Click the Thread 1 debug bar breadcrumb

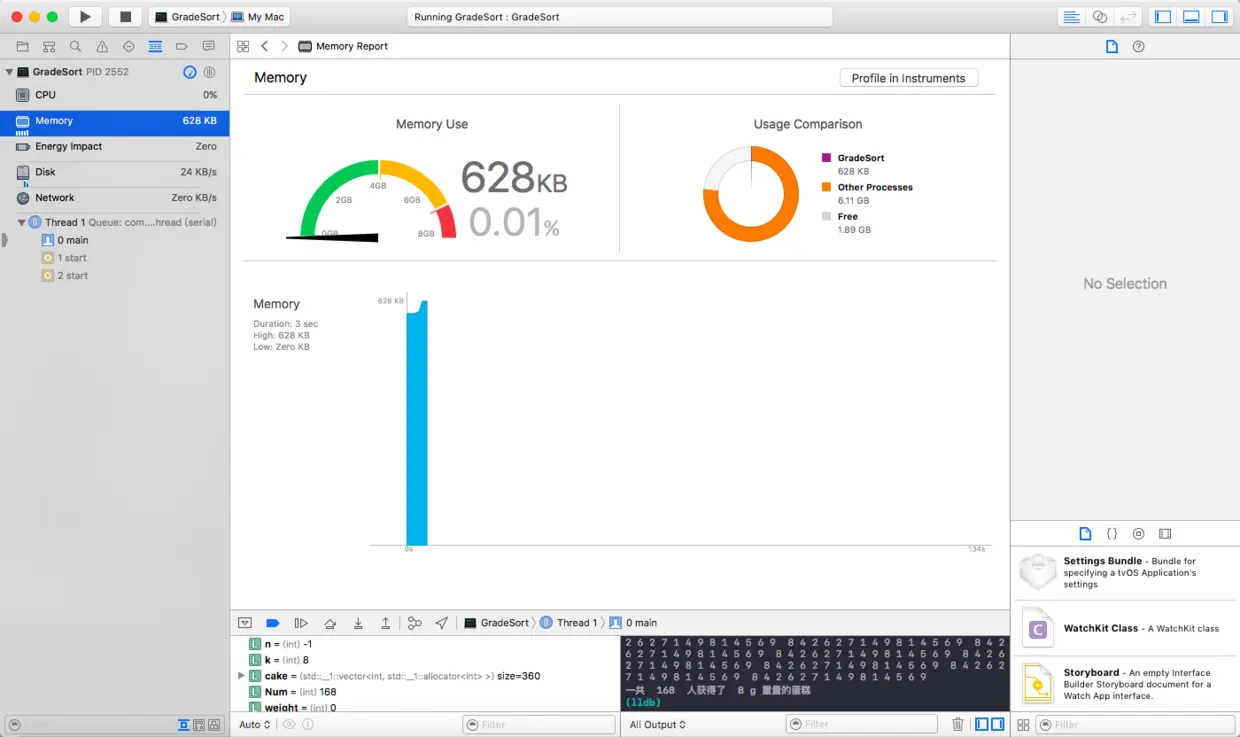[568, 623]
